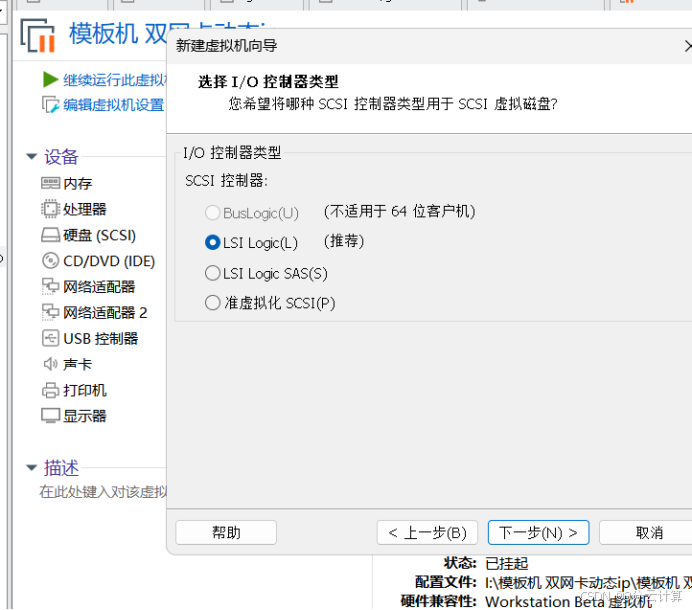
Task: Click the 选择 I/O 控制器类型 heading
Action: [268, 82]
